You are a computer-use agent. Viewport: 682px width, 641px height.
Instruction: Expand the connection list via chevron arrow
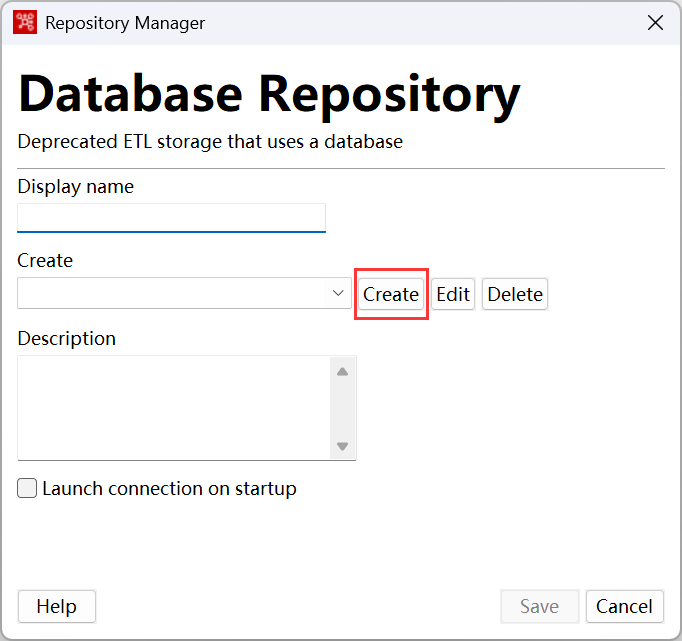(338, 293)
